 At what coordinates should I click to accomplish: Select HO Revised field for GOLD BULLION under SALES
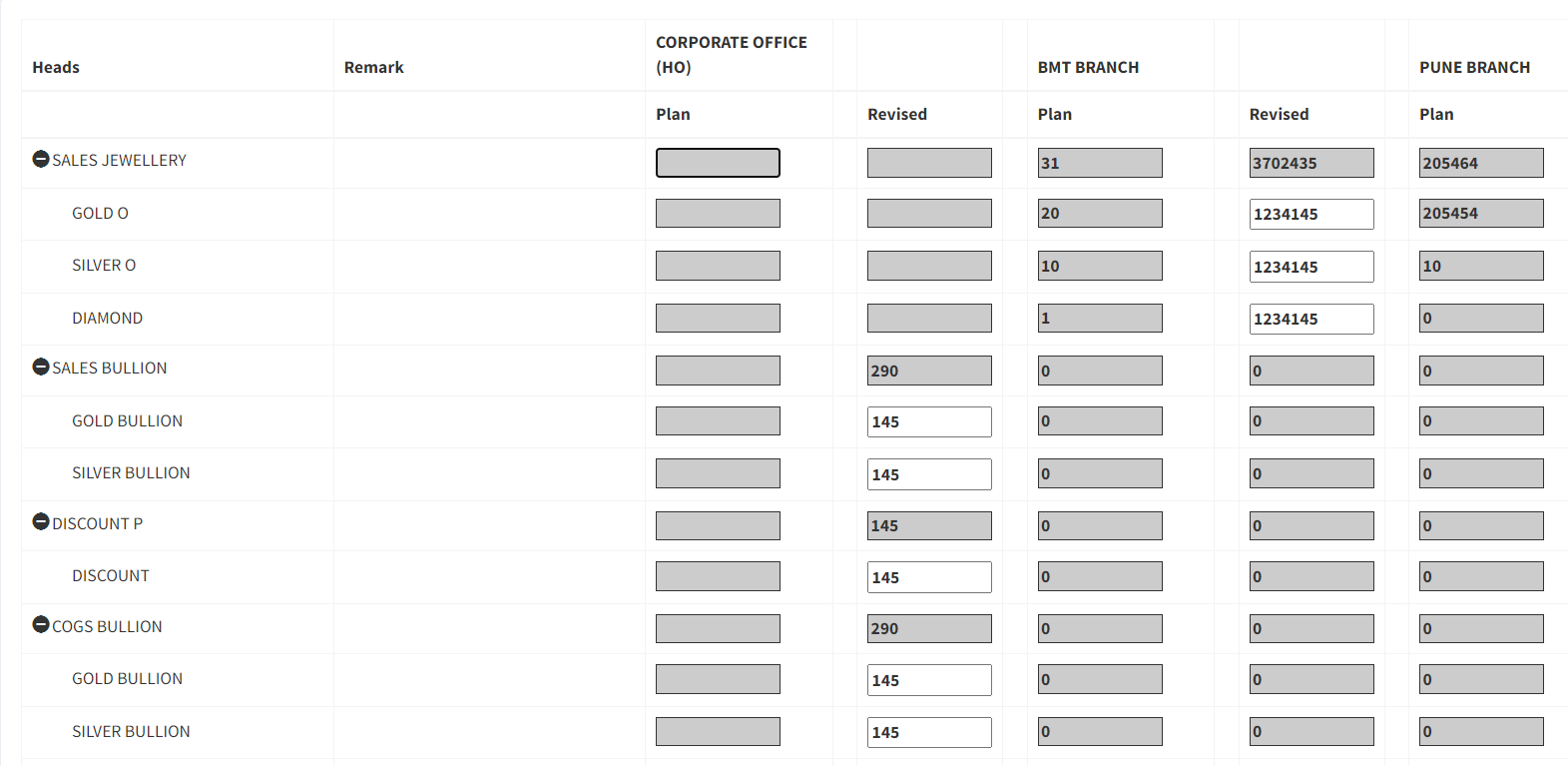pos(929,421)
